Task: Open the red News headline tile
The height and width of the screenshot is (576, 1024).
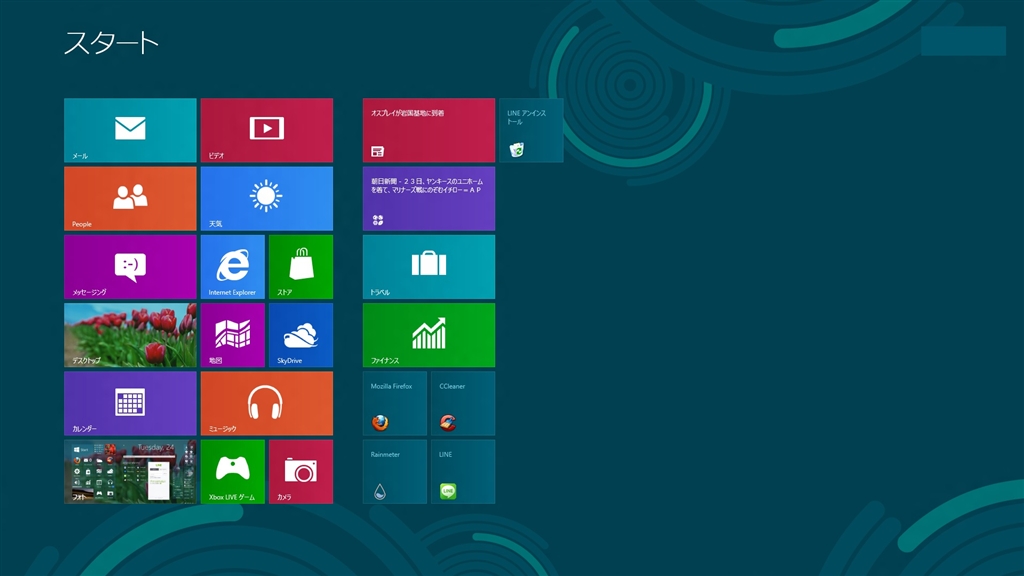Action: (428, 130)
